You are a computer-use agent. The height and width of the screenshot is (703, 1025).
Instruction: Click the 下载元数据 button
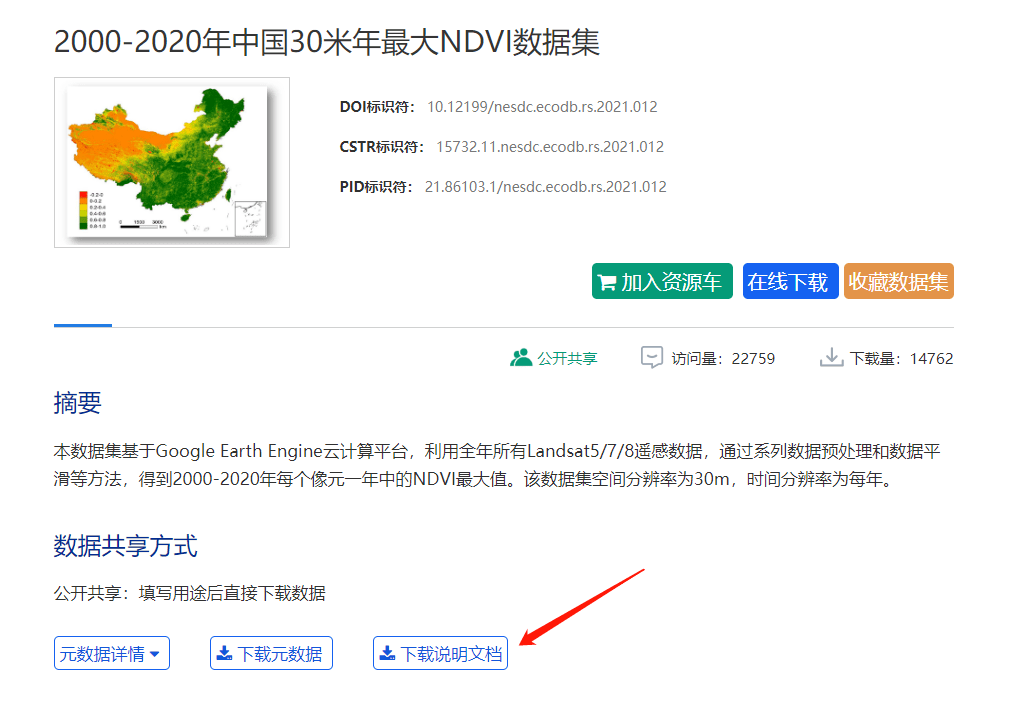(271, 652)
